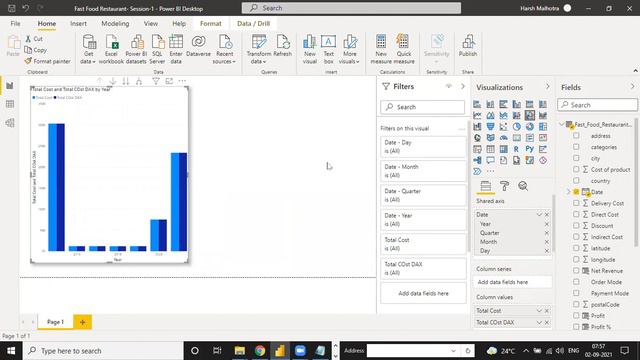Open the Format paint-roller tab
The image size is (640, 360).
click(504, 186)
